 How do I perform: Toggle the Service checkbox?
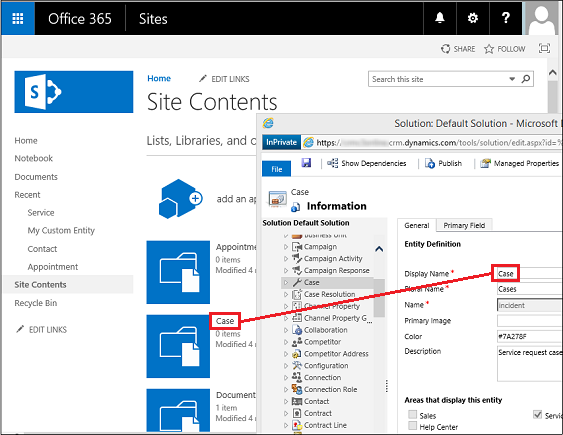[538, 415]
